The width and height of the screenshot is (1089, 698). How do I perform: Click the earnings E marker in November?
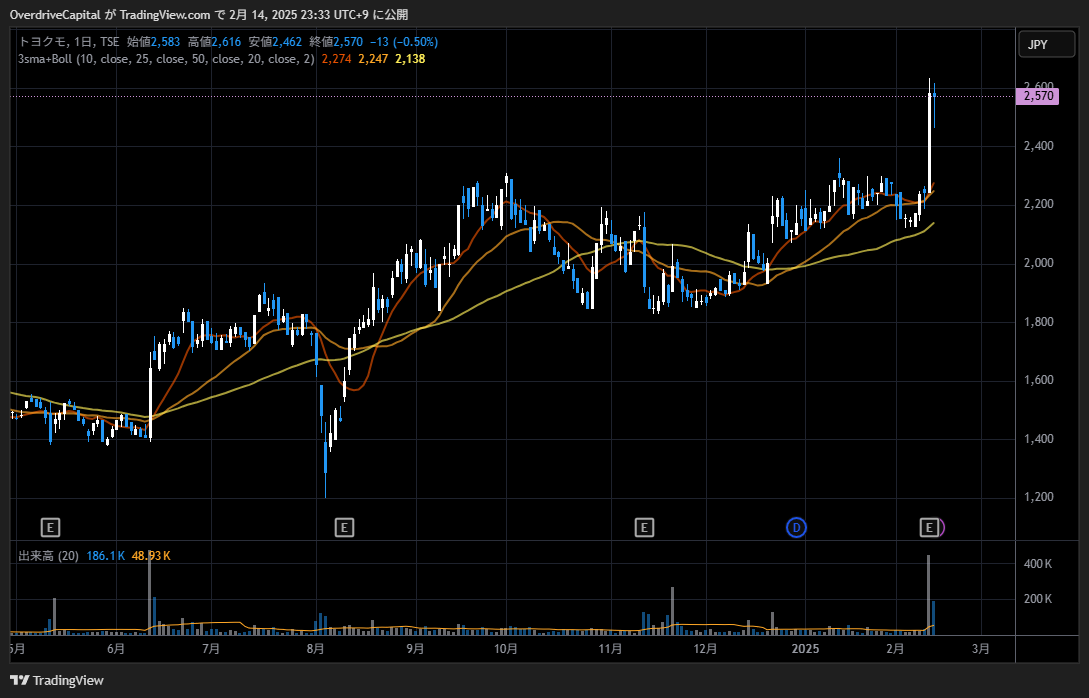[644, 527]
